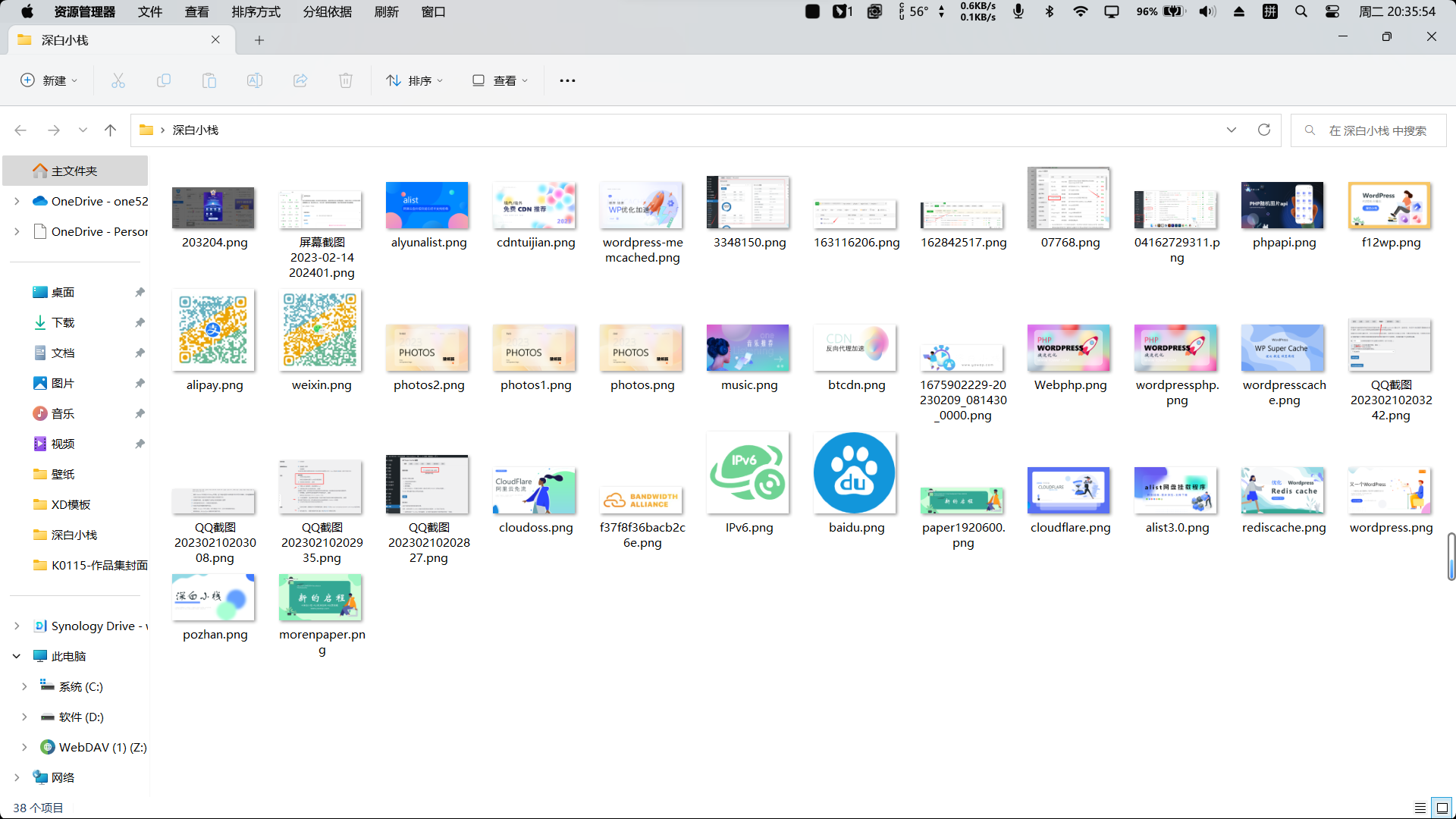Switch to details list view layout
Viewport: 1456px width, 819px height.
coord(1420,808)
